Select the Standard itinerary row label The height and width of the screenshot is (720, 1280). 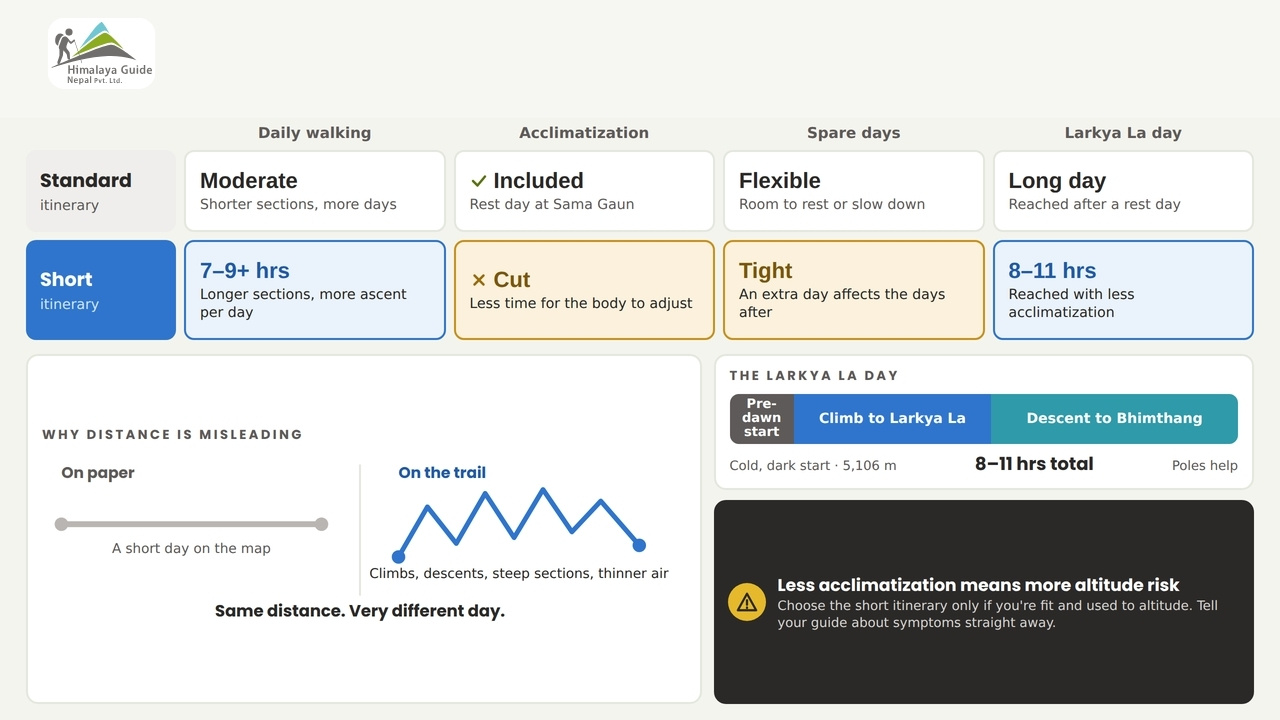click(101, 191)
